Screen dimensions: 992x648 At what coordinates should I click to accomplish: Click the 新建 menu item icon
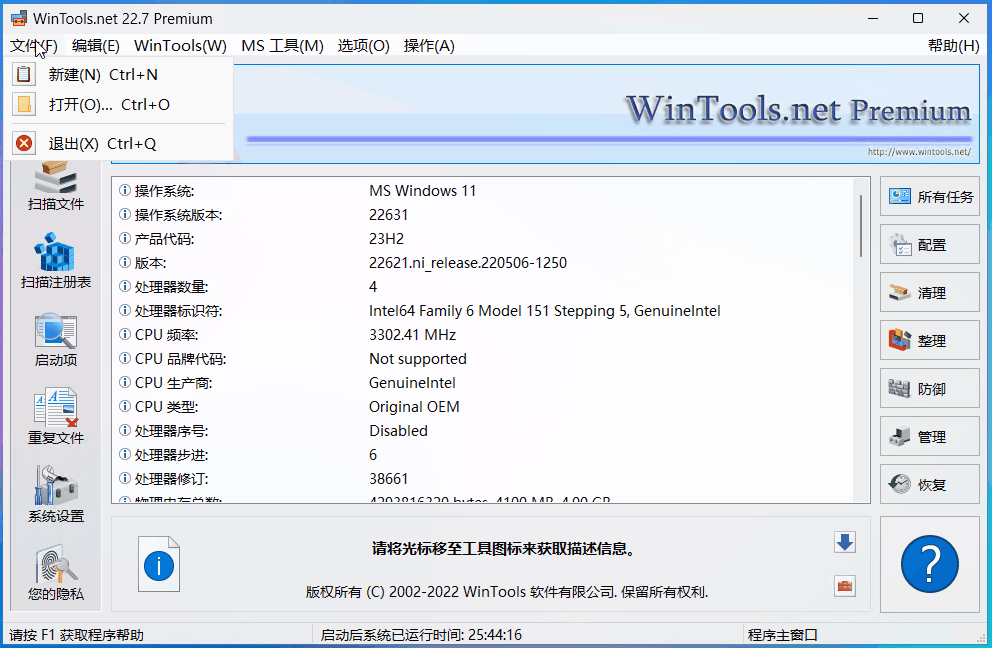tap(23, 74)
